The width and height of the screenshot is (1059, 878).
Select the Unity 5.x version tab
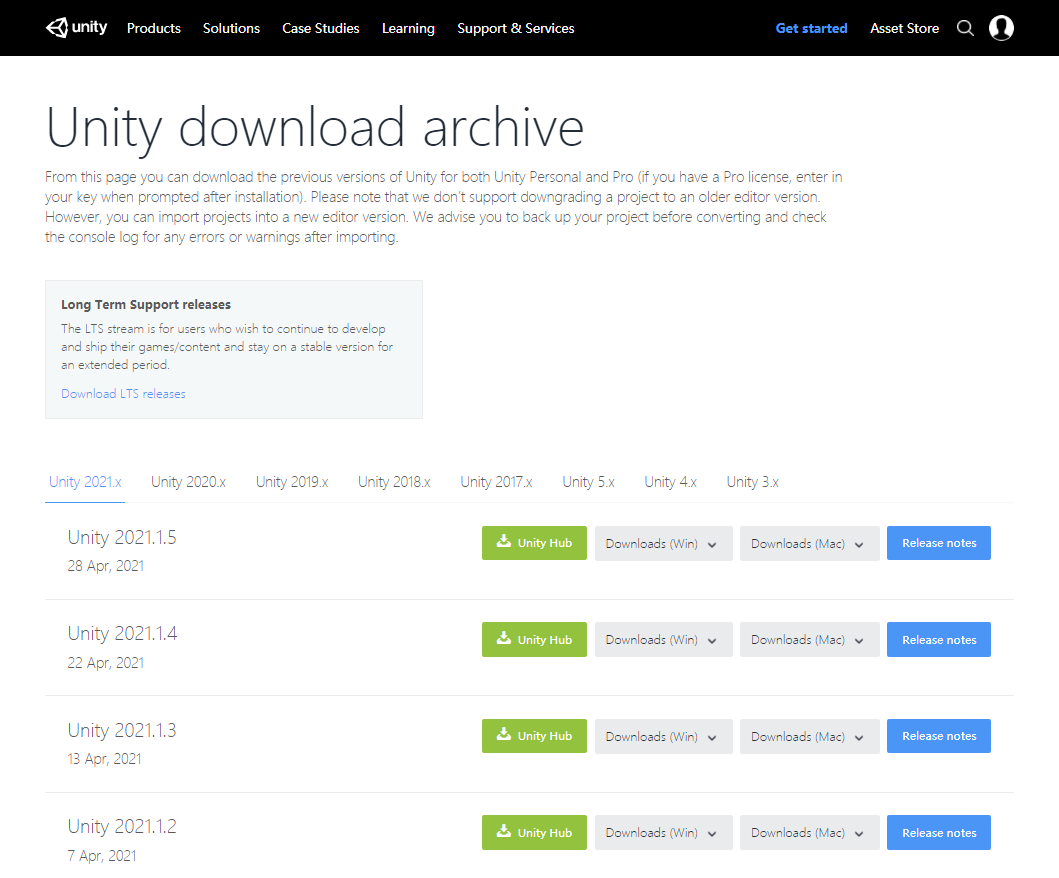tap(588, 481)
